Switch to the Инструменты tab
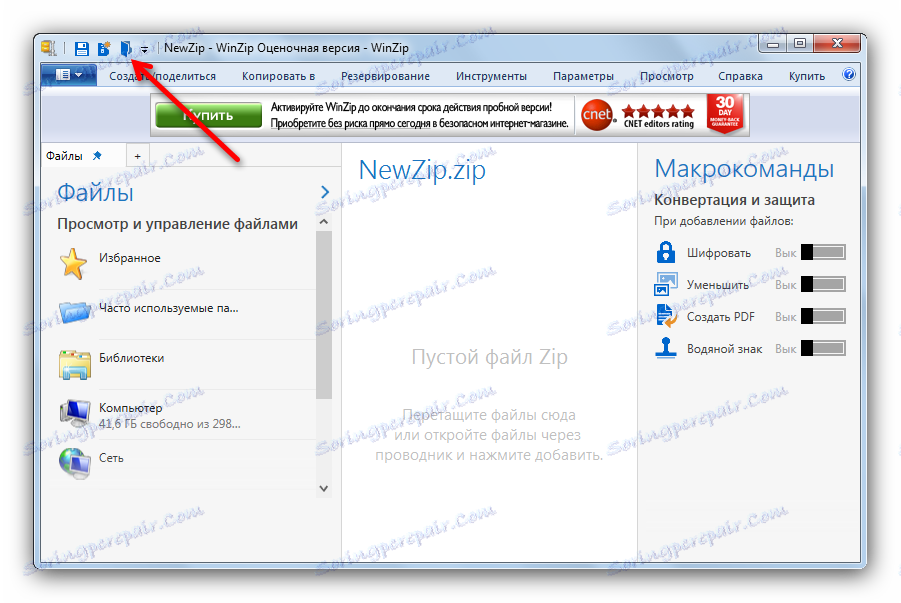Image resolution: width=901 pixels, height=603 pixels. (x=491, y=76)
